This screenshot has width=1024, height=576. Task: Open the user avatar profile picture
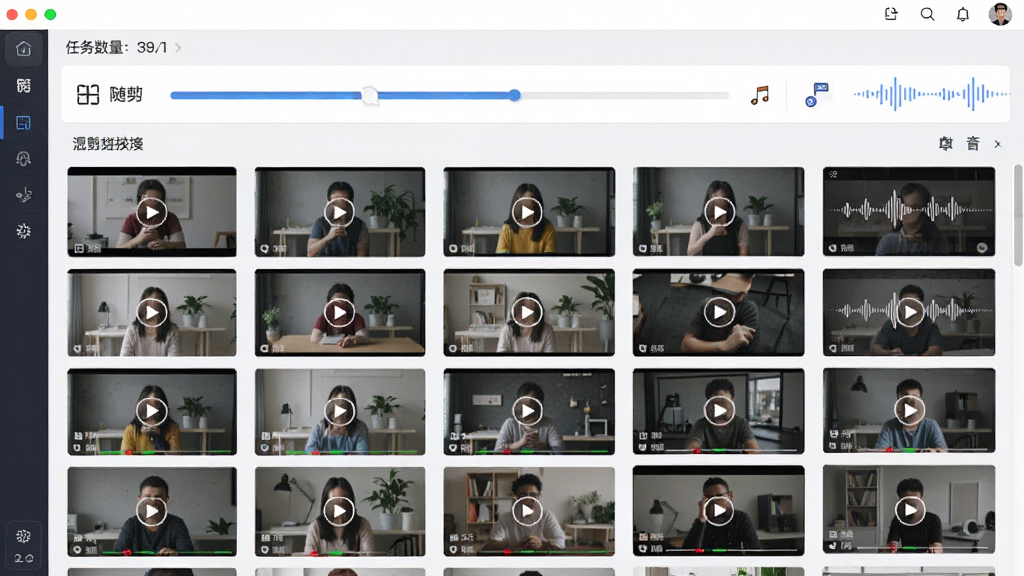coord(1000,14)
